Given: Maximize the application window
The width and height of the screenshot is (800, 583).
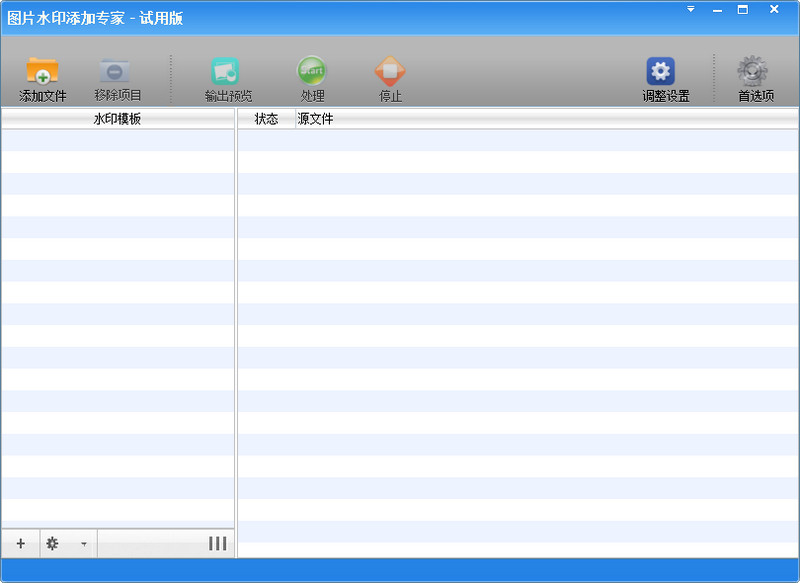Looking at the screenshot, I should pos(743,9).
